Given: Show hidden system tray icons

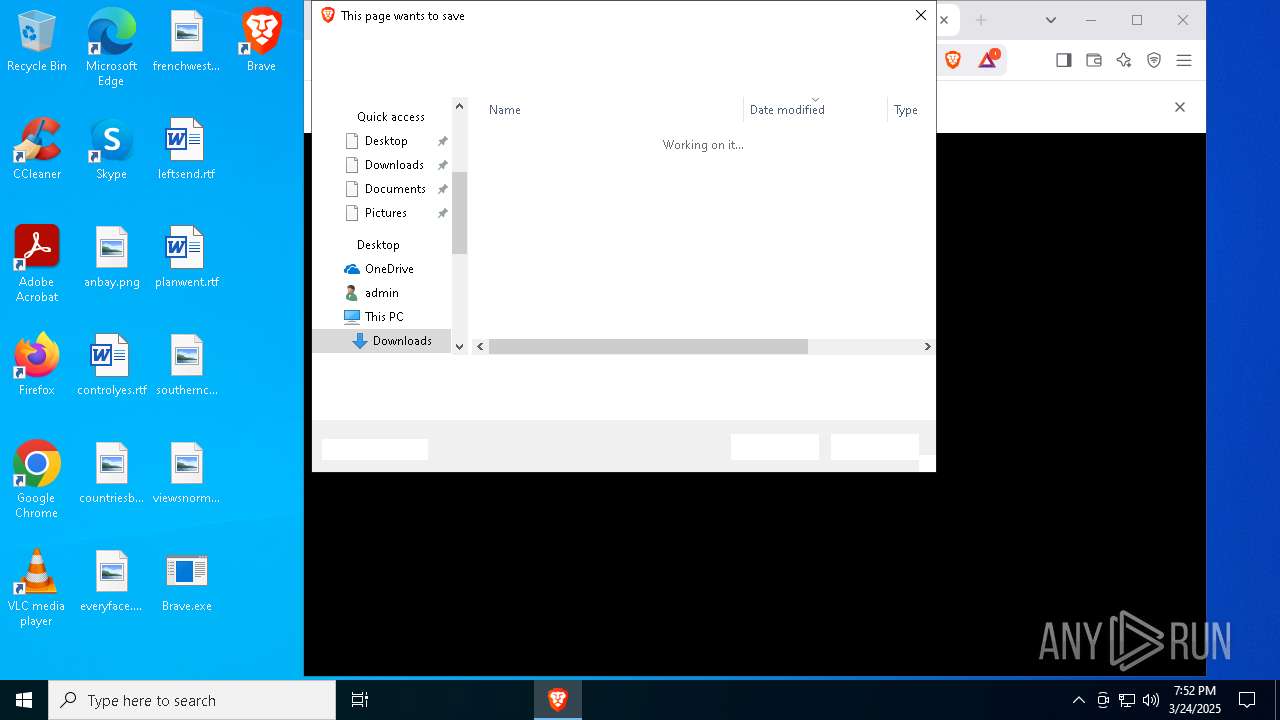Looking at the screenshot, I should click(1078, 700).
